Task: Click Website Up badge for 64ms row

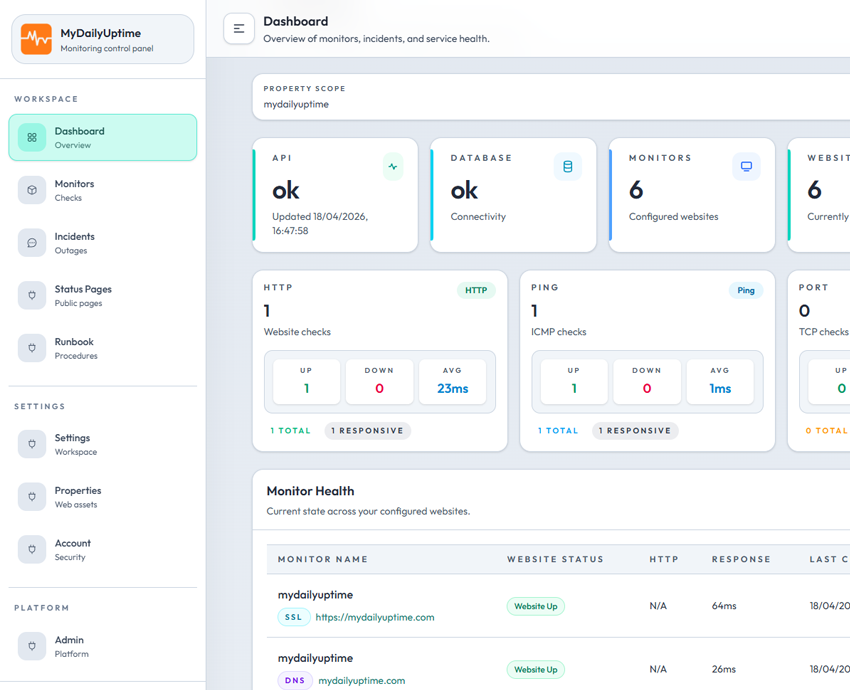Action: tap(536, 606)
